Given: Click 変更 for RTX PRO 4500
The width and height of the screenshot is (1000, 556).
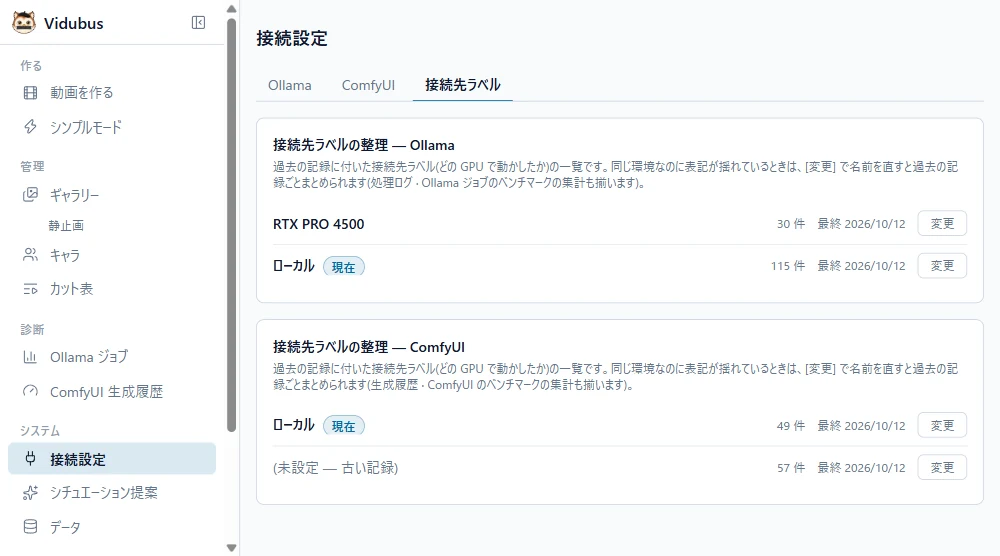Looking at the screenshot, I should (942, 224).
